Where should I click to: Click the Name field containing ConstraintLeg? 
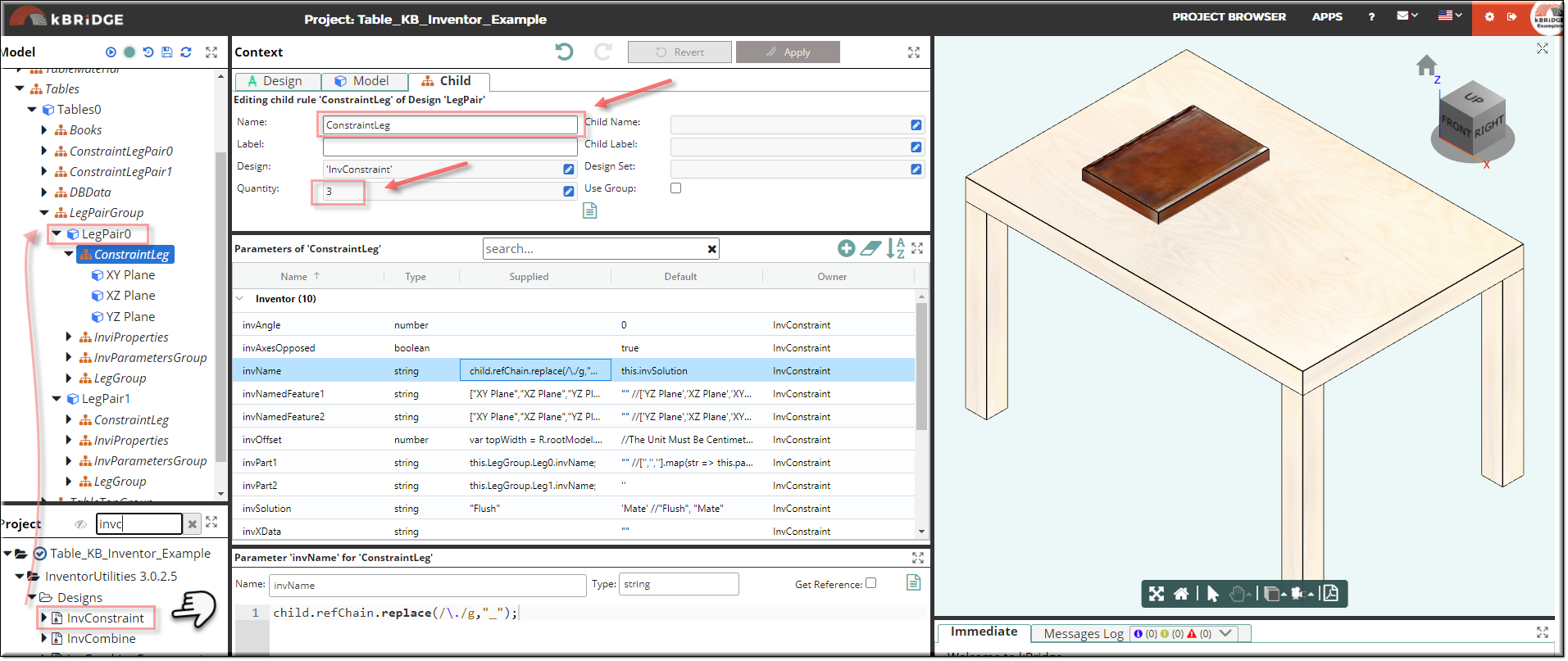(x=450, y=125)
